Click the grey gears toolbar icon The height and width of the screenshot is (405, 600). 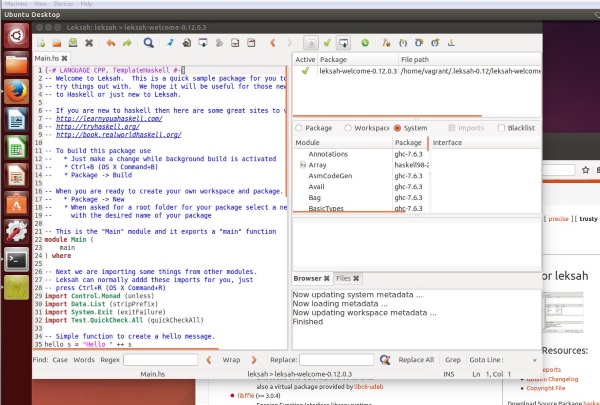click(219, 43)
